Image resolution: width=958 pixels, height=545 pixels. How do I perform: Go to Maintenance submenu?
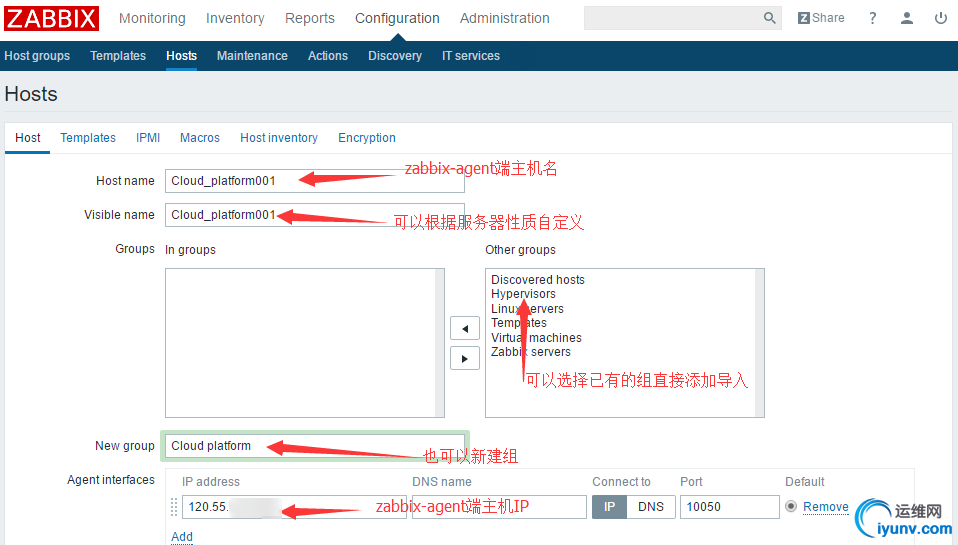click(x=252, y=56)
